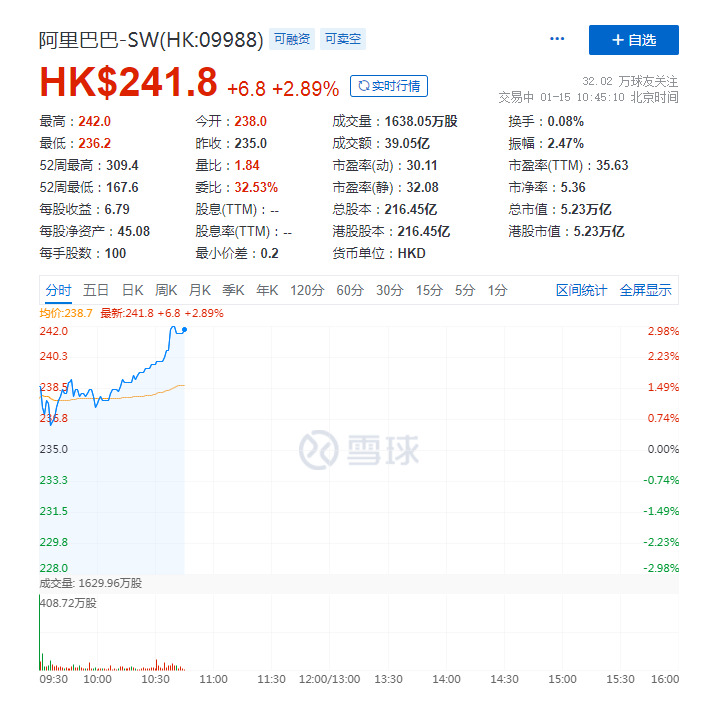
Task: Click 委比 value 32.53%
Action: coord(256,187)
